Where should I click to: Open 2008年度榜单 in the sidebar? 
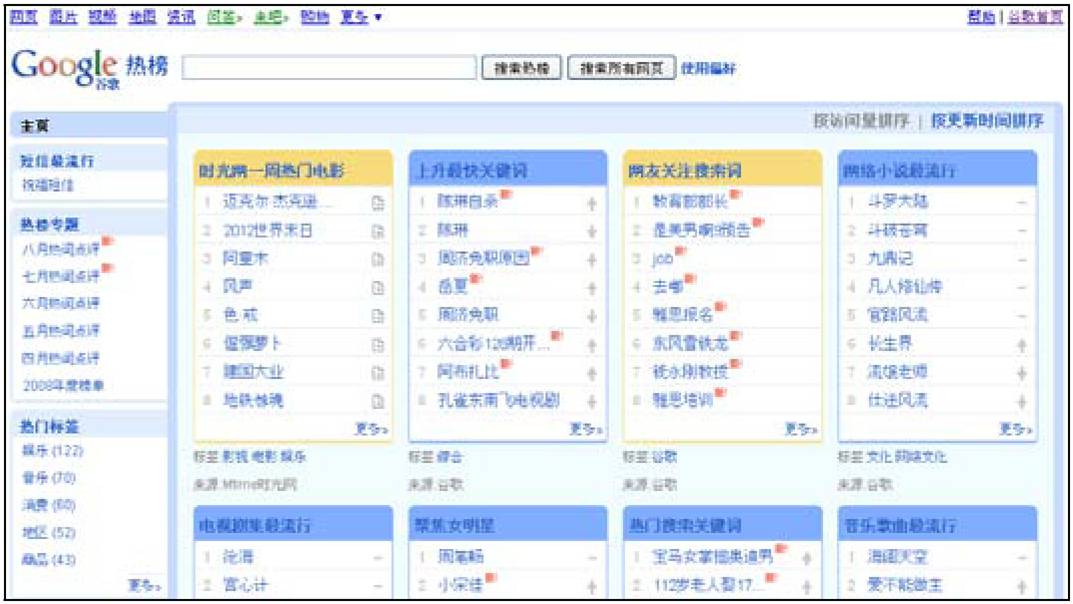(63, 385)
